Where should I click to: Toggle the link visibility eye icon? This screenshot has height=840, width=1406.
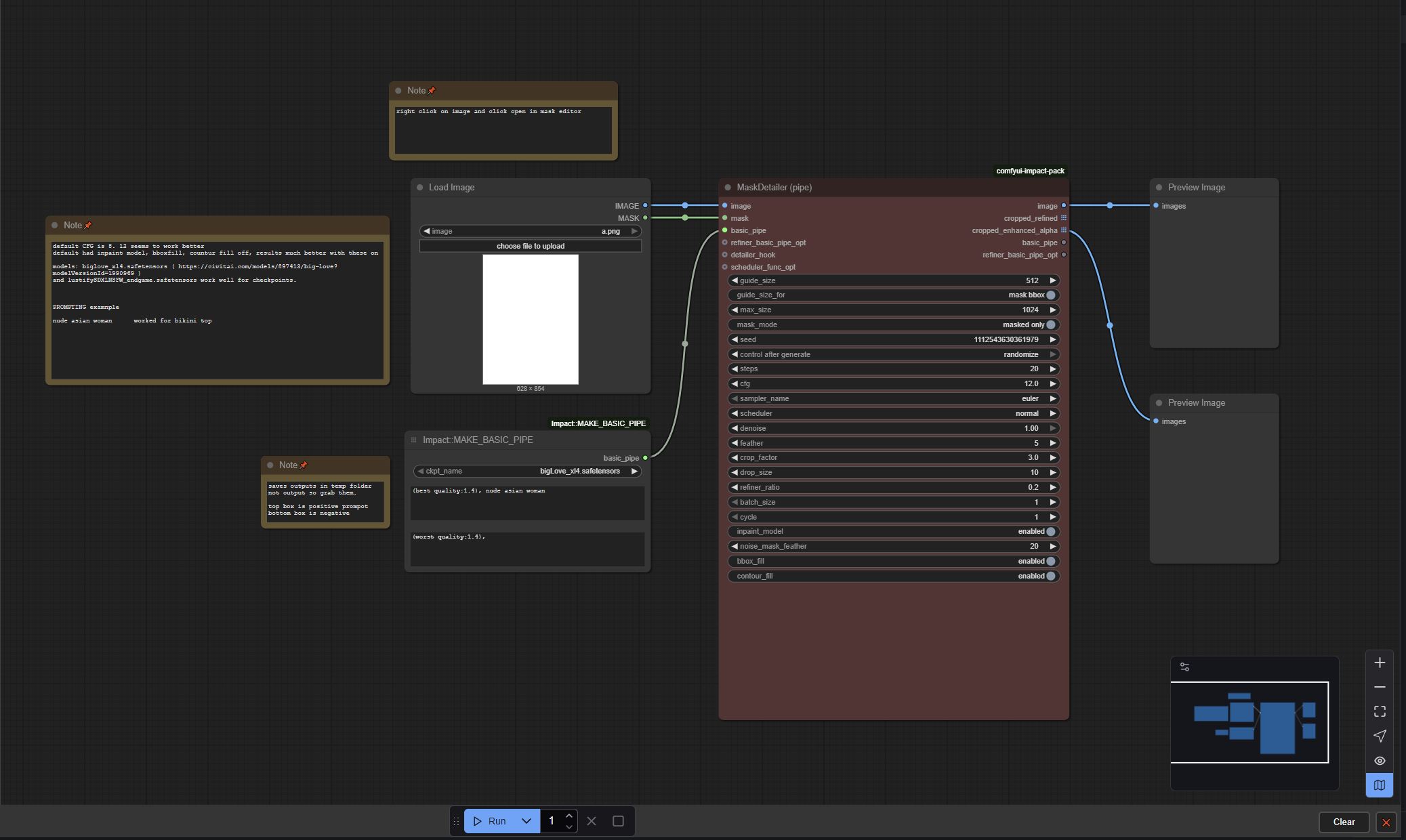pos(1380,761)
